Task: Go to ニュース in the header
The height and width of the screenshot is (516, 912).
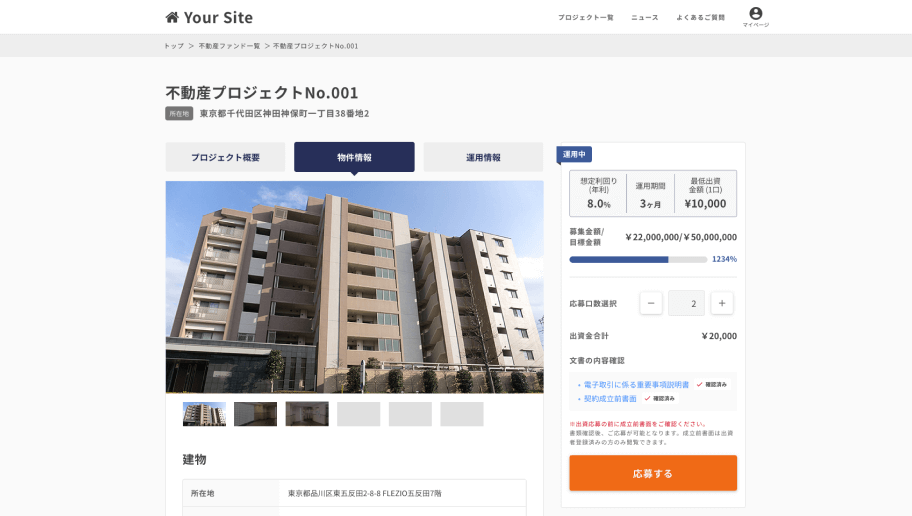Action: pyautogui.click(x=645, y=17)
